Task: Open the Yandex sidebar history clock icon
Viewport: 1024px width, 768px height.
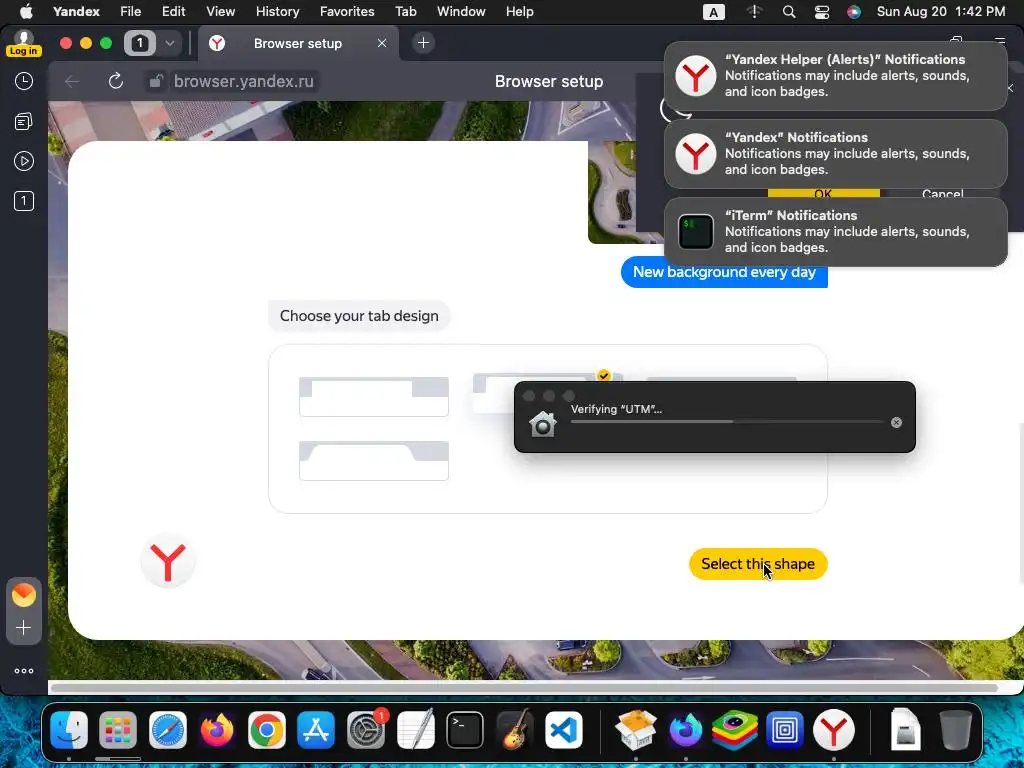Action: pos(24,81)
